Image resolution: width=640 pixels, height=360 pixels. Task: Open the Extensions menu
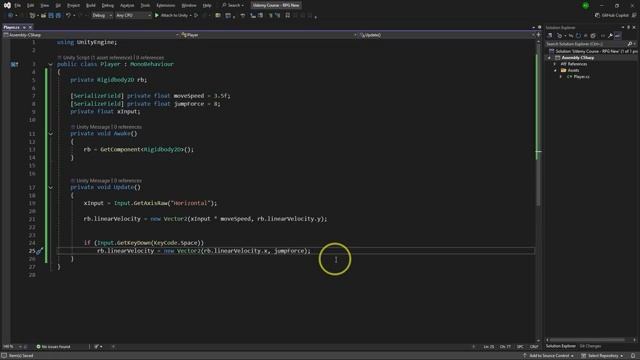click(166, 5)
